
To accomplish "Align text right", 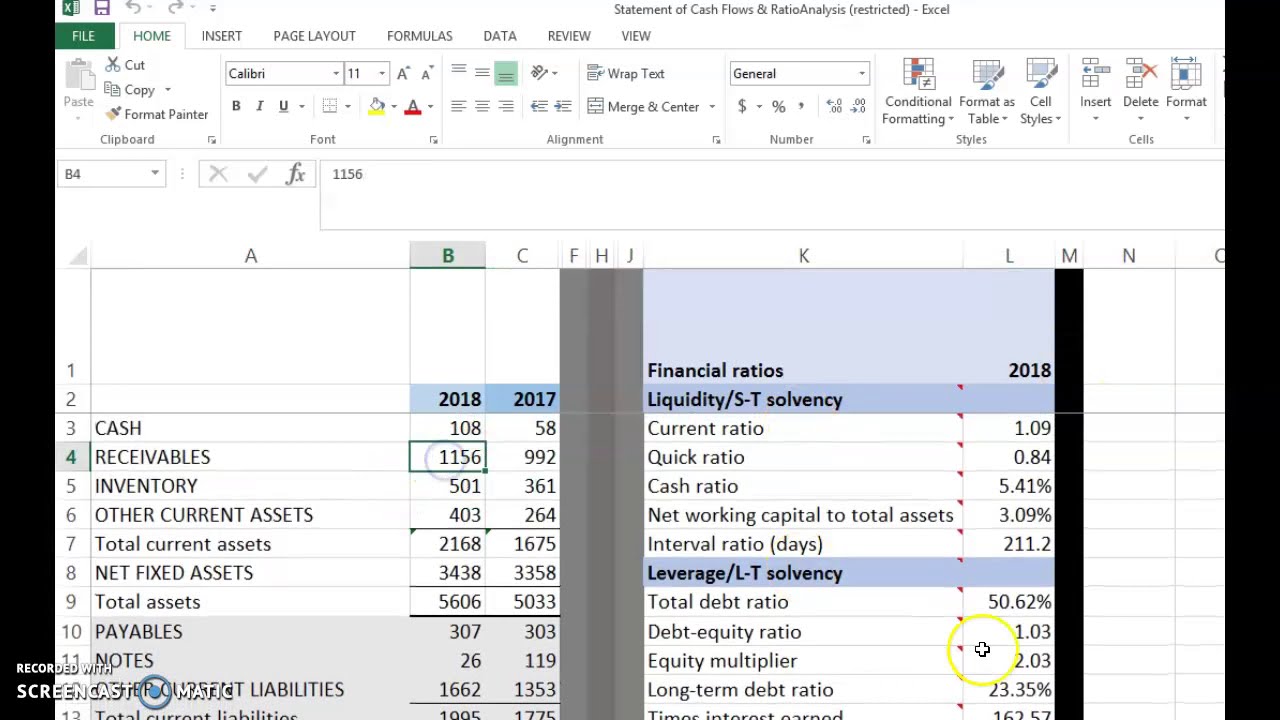I will tap(506, 106).
